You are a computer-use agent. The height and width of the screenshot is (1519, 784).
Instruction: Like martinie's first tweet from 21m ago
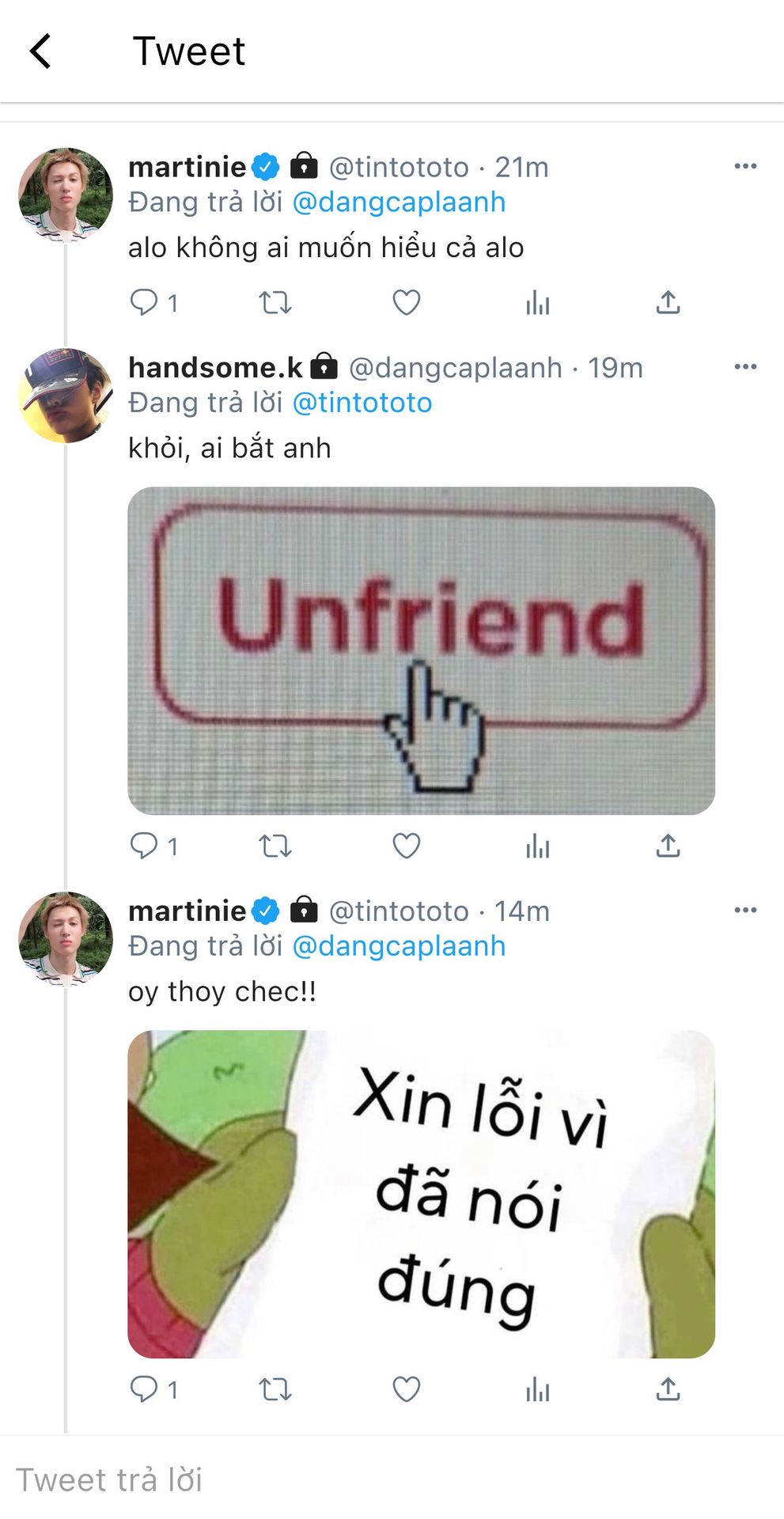(407, 302)
